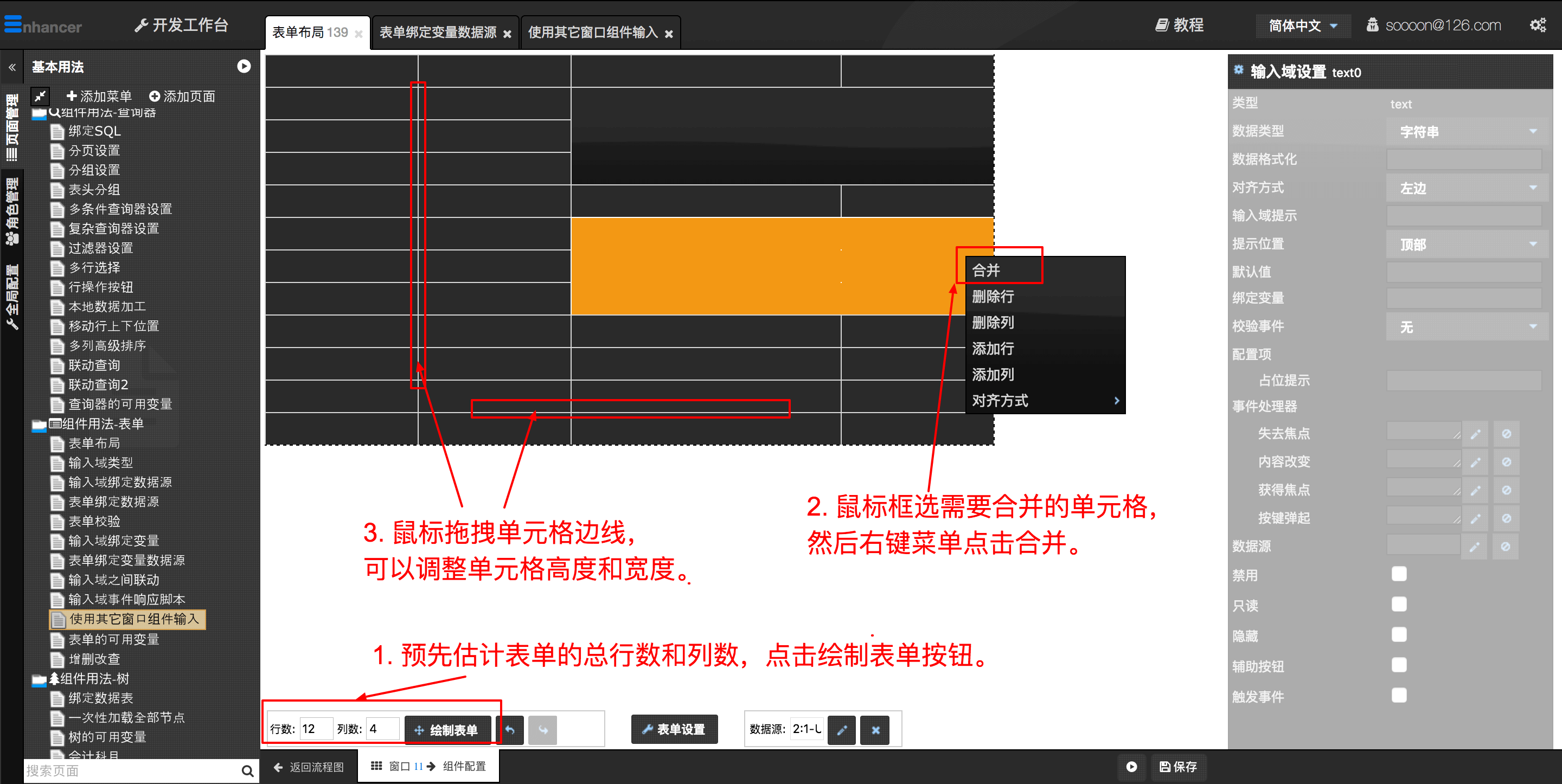Screen dimensions: 1562x784
Task: Clear data source with X icon
Action: click(x=875, y=729)
